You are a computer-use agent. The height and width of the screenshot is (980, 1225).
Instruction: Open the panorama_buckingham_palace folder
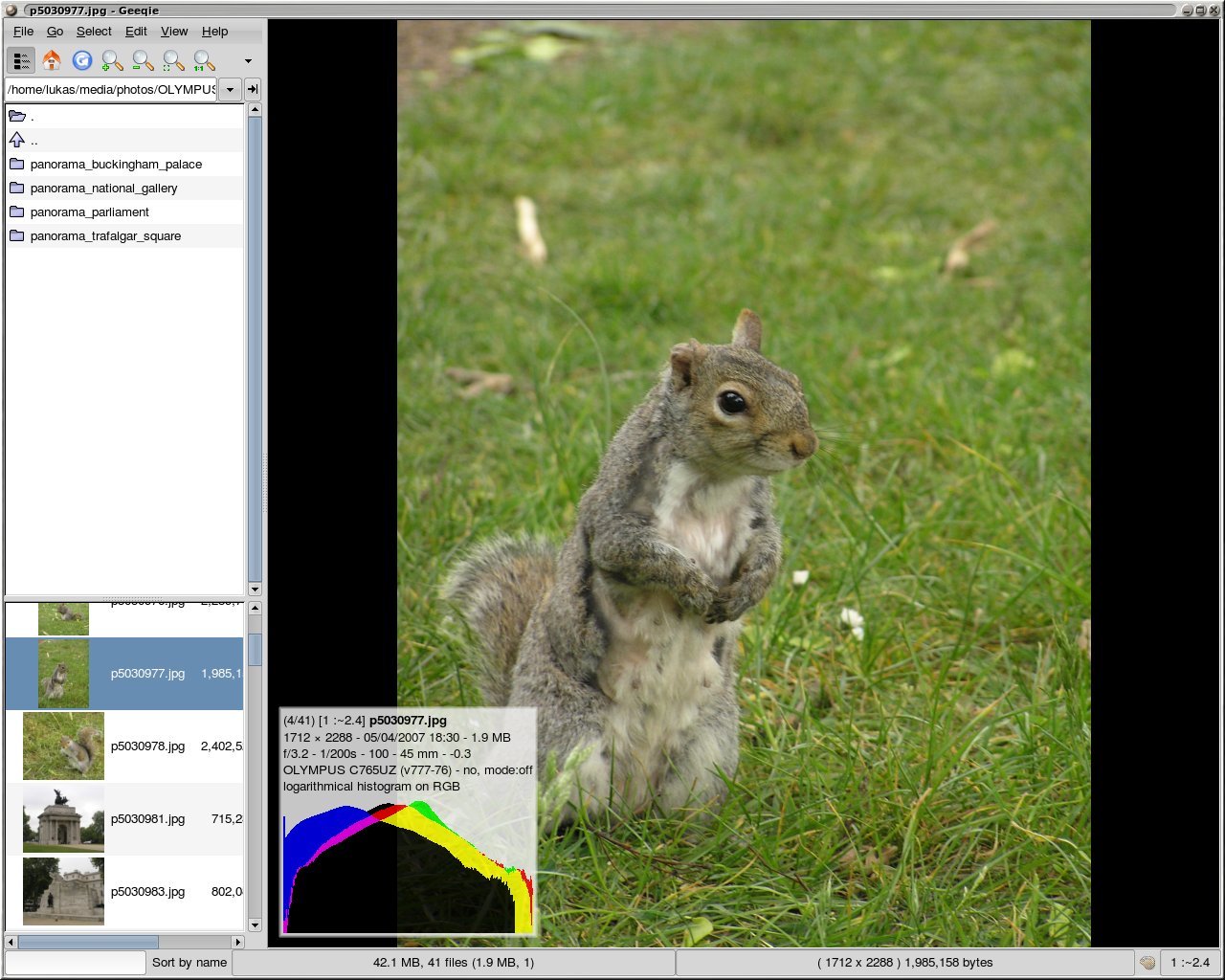point(124,164)
